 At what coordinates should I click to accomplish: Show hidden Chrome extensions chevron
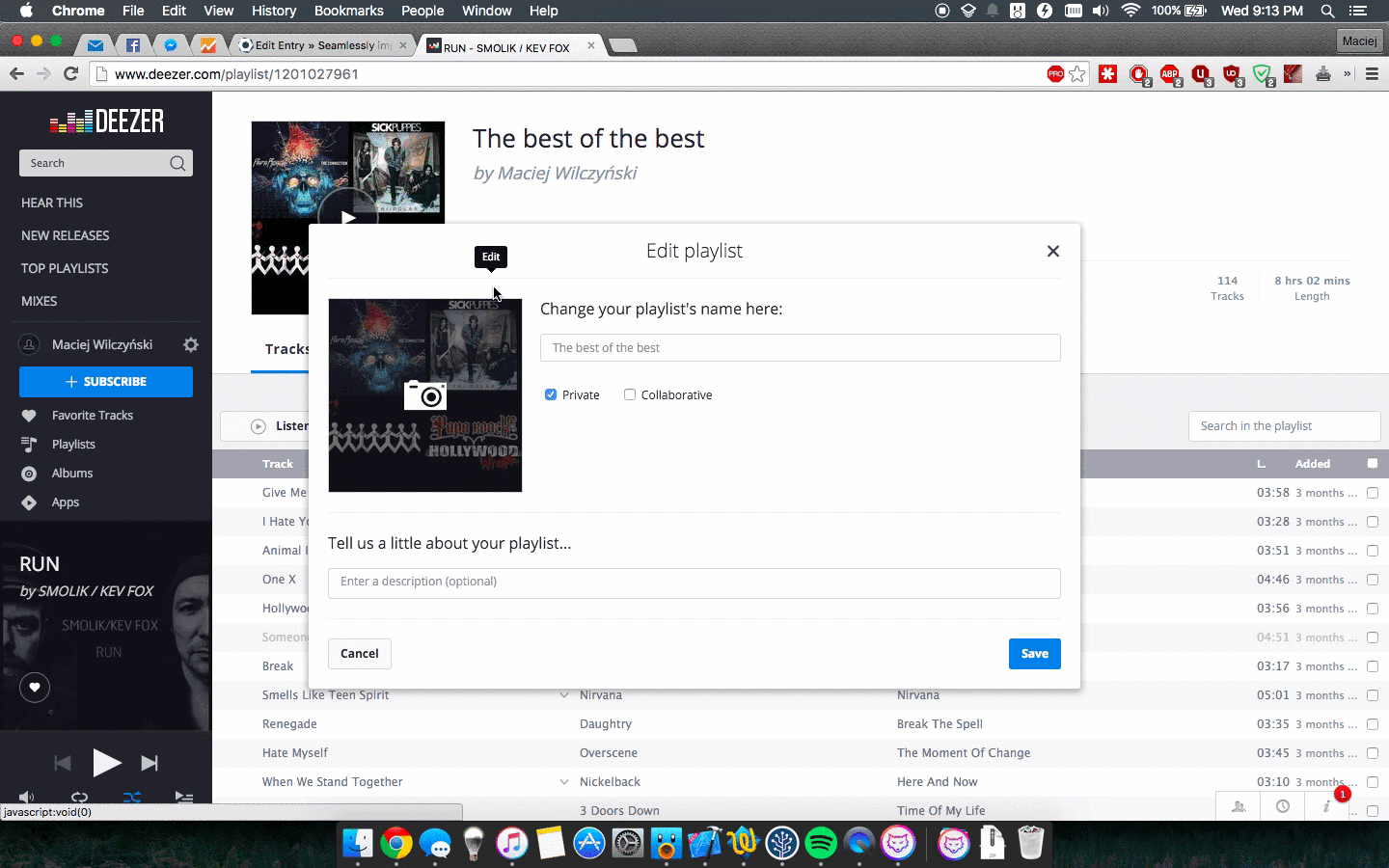(x=1348, y=74)
